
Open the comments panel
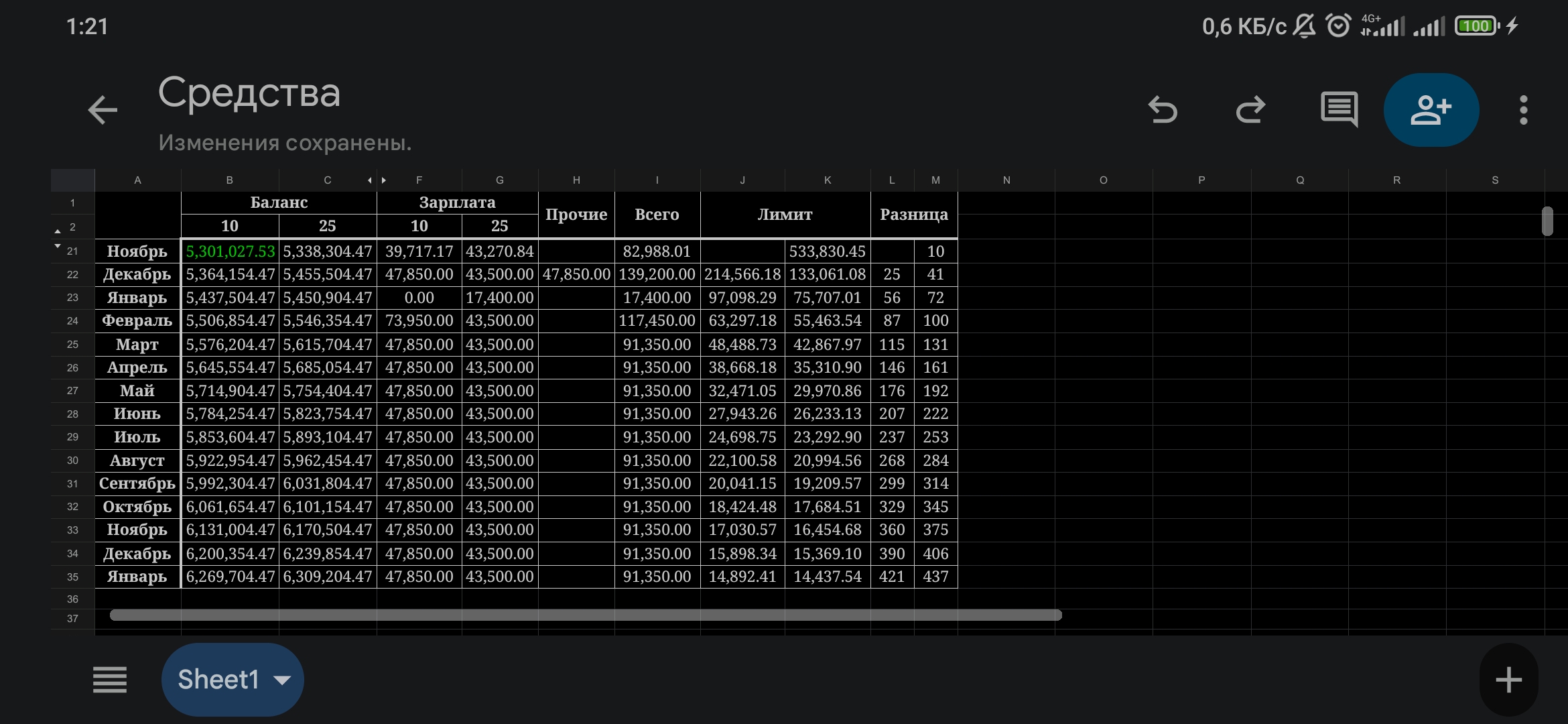click(1339, 110)
